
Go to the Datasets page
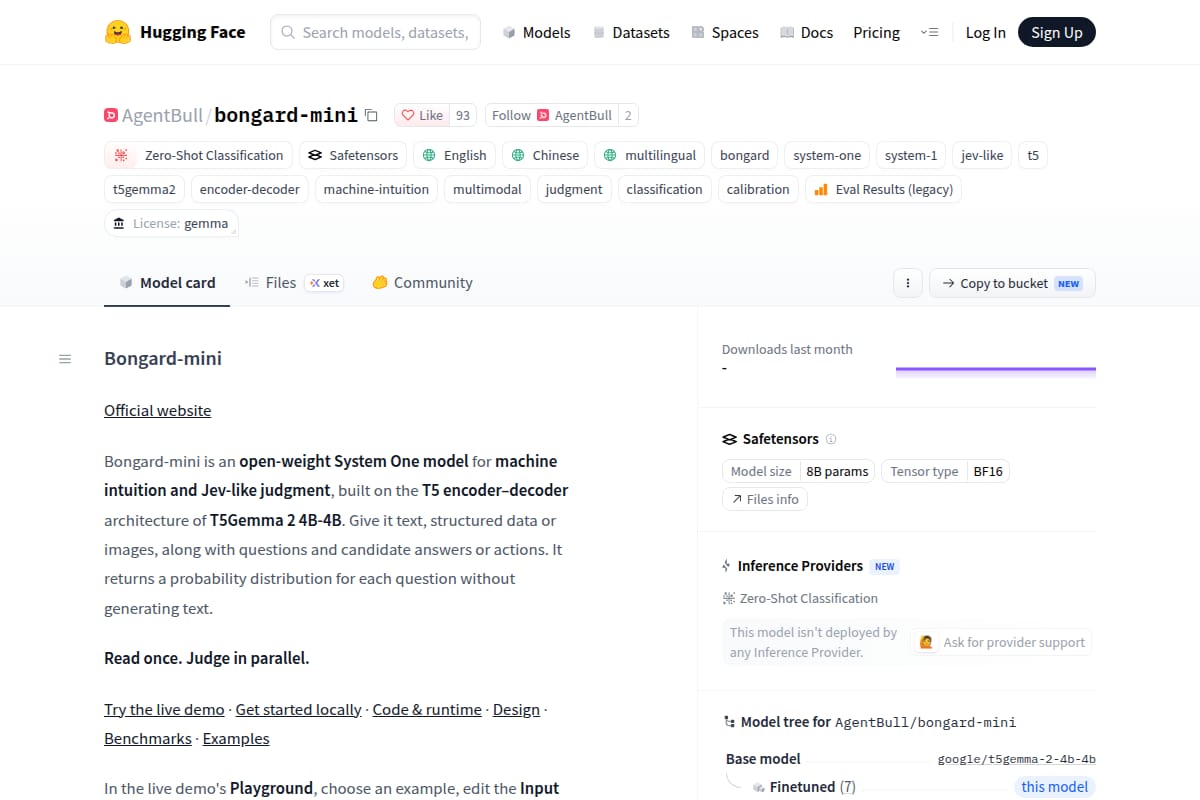pos(631,32)
